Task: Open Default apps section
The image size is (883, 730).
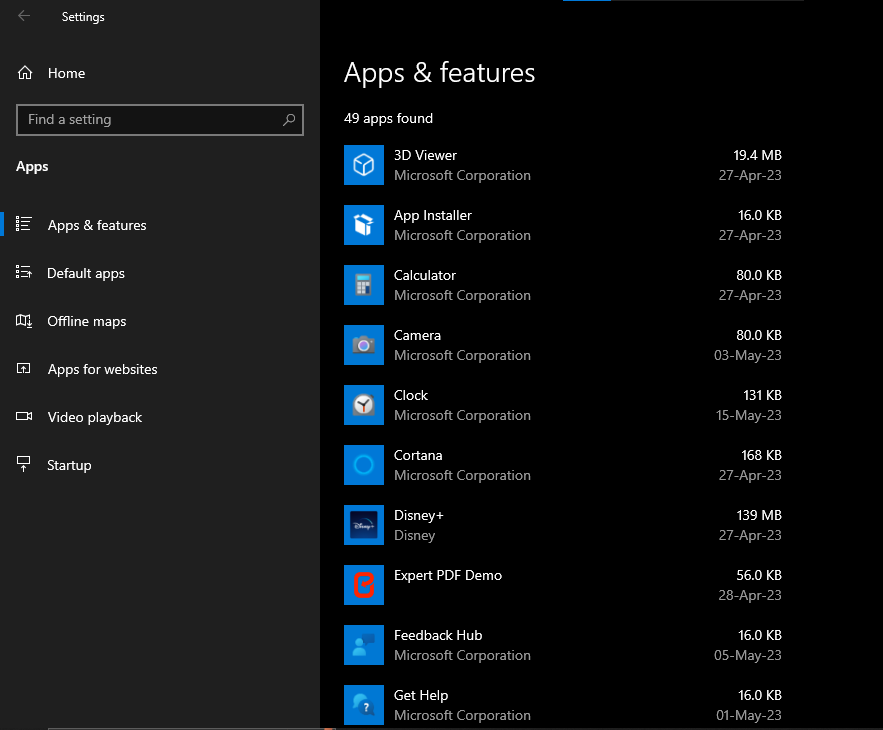Action: [x=86, y=273]
